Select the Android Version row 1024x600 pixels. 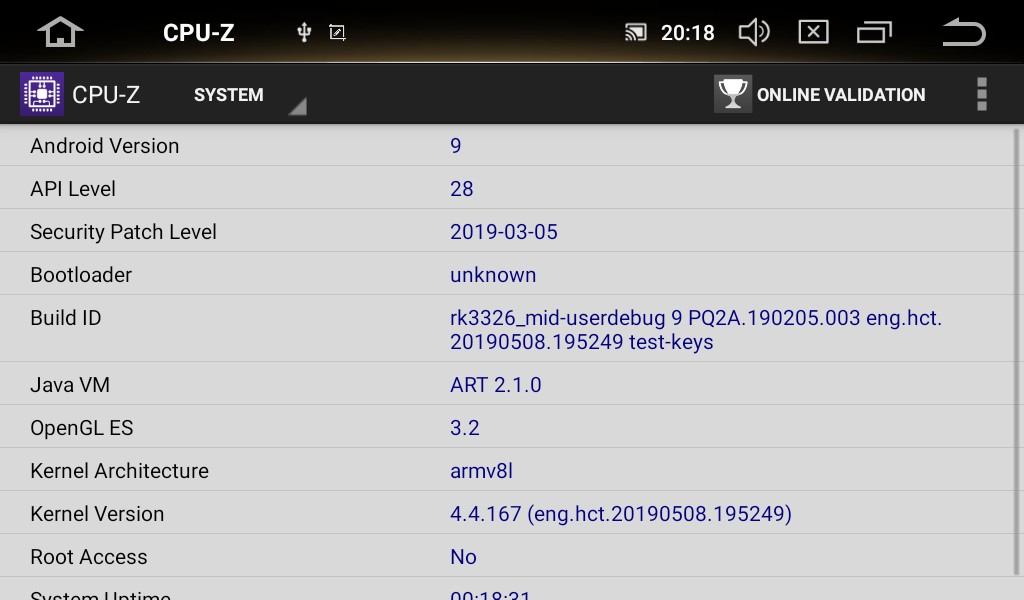click(x=506, y=145)
